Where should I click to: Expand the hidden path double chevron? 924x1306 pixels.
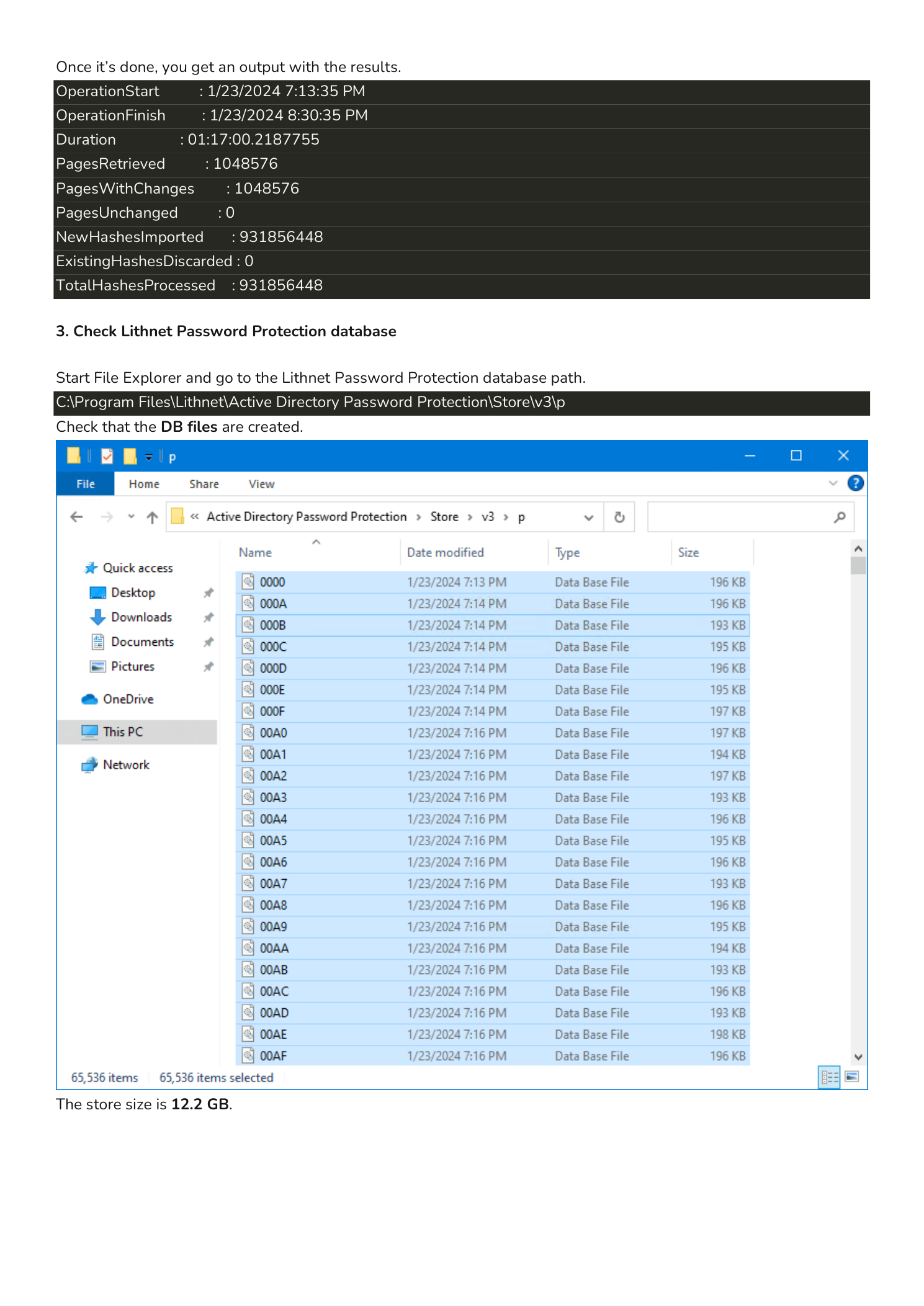coord(194,517)
